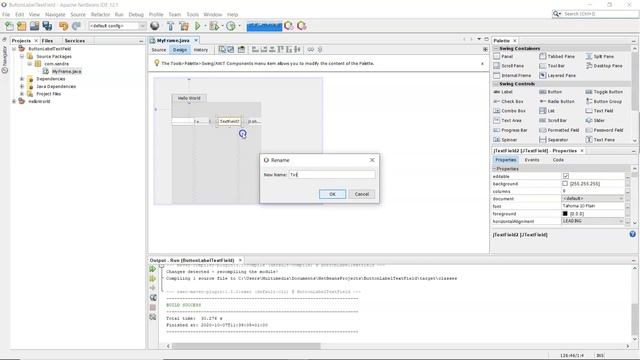Click the Build Project hammer icon
Image resolution: width=640 pixels, height=360 pixels.
171,26
